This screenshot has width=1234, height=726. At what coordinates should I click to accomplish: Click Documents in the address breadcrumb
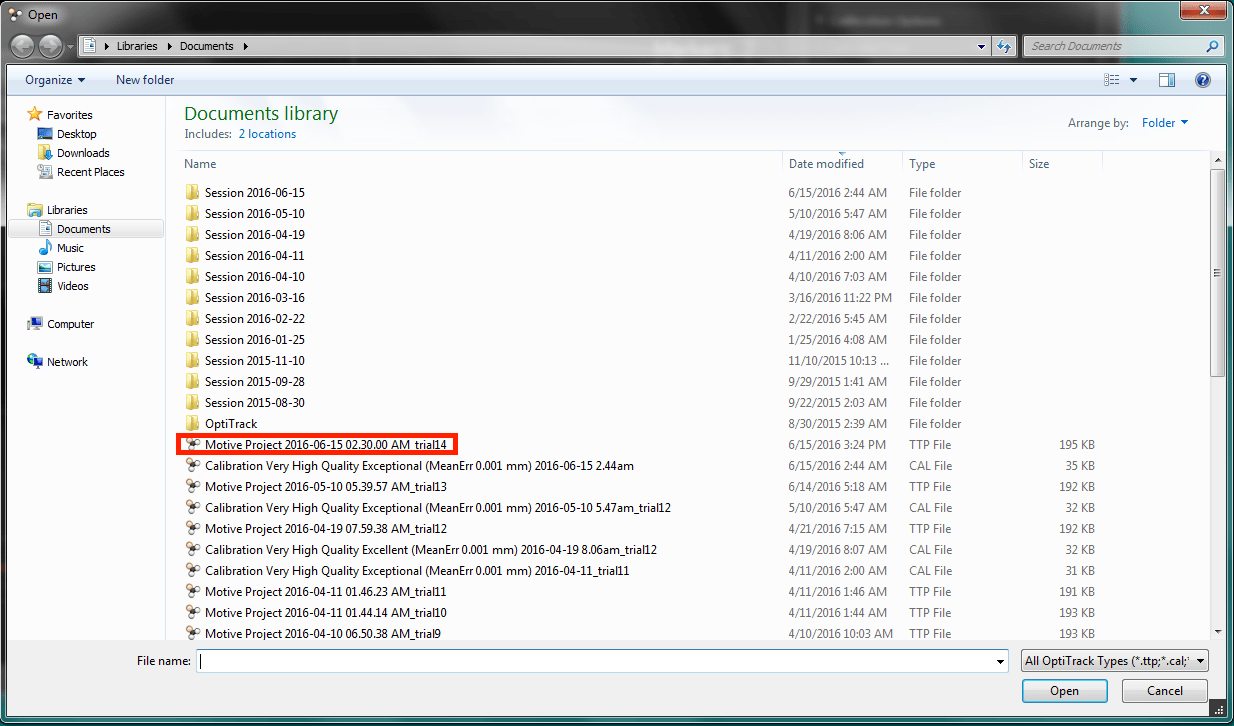click(206, 46)
